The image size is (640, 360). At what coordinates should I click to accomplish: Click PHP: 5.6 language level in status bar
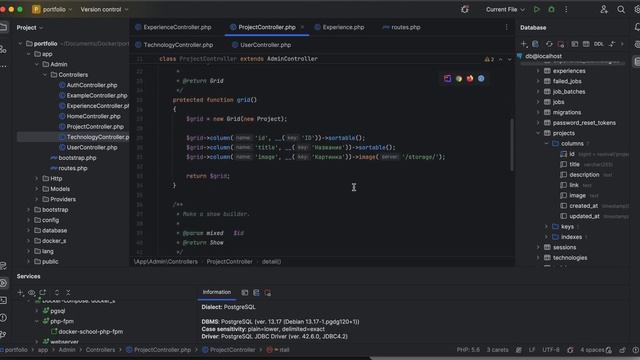[468, 350]
